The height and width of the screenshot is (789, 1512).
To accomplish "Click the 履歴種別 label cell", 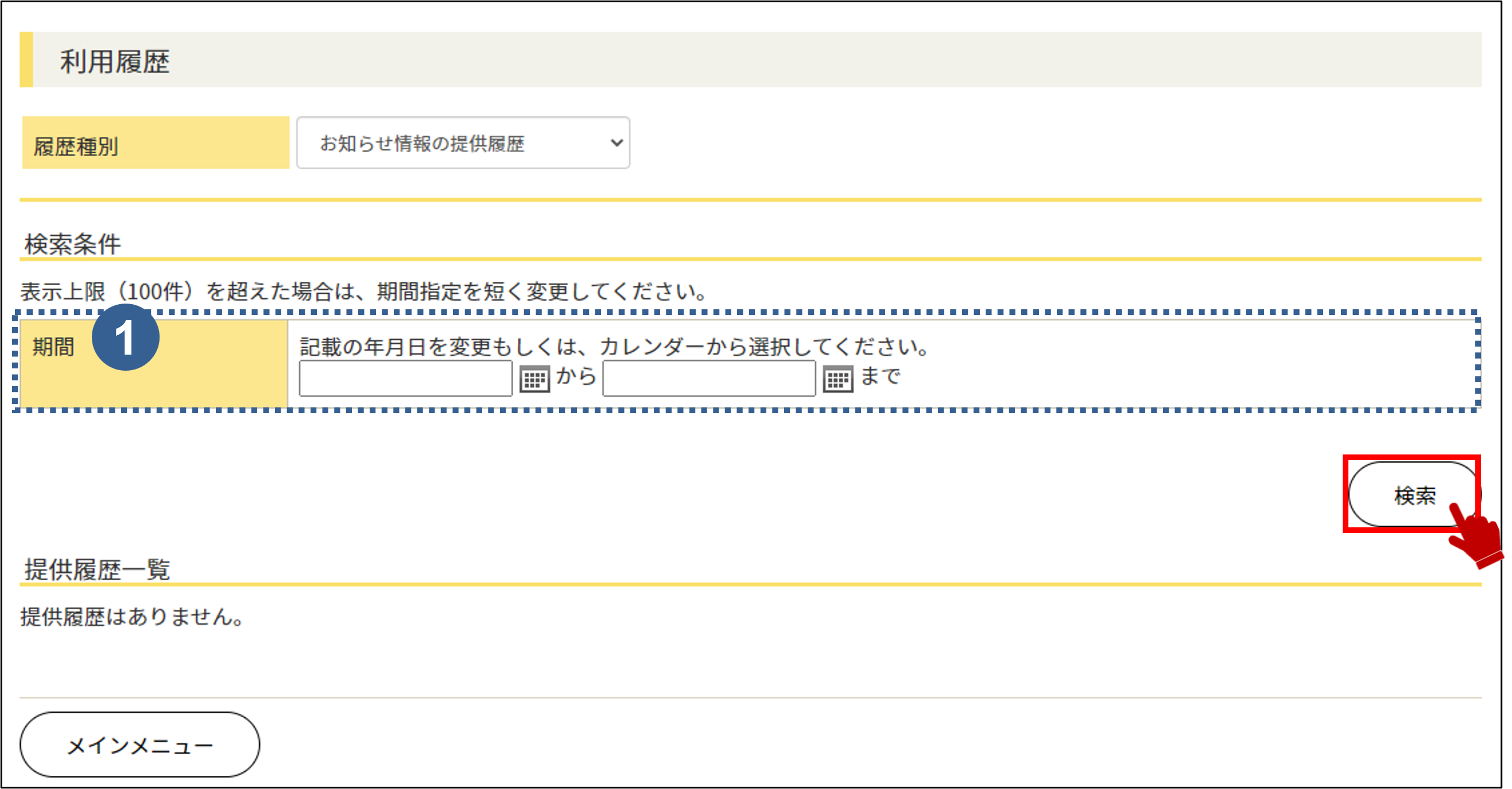I will click(x=156, y=142).
